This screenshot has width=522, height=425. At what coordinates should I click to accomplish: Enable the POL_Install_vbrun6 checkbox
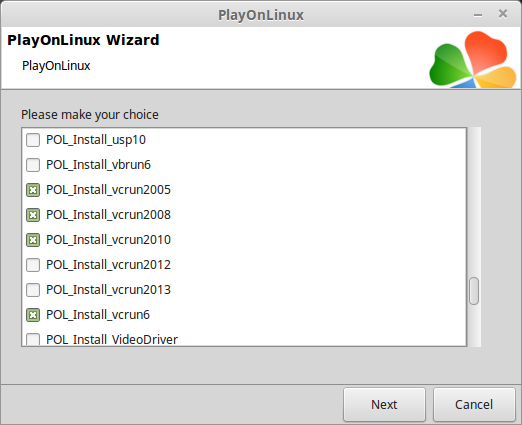tap(33, 165)
